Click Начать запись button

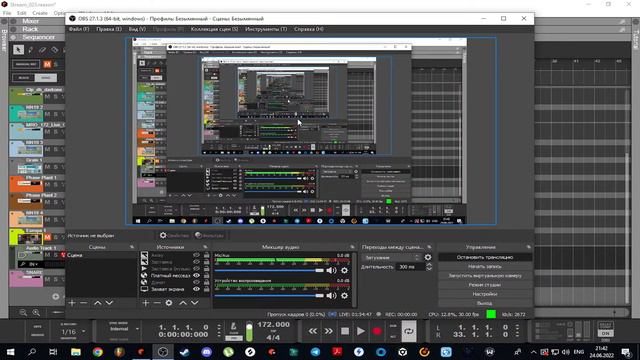485,267
